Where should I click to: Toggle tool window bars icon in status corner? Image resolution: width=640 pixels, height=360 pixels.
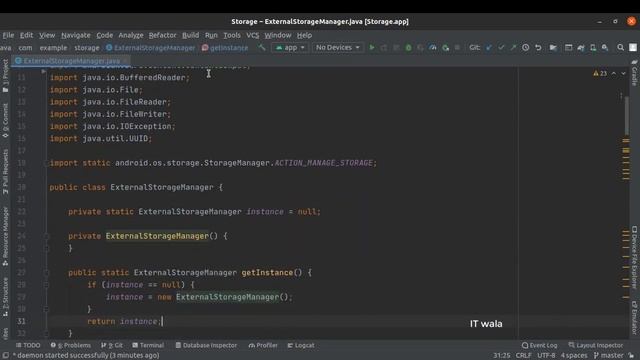[x=5, y=356]
